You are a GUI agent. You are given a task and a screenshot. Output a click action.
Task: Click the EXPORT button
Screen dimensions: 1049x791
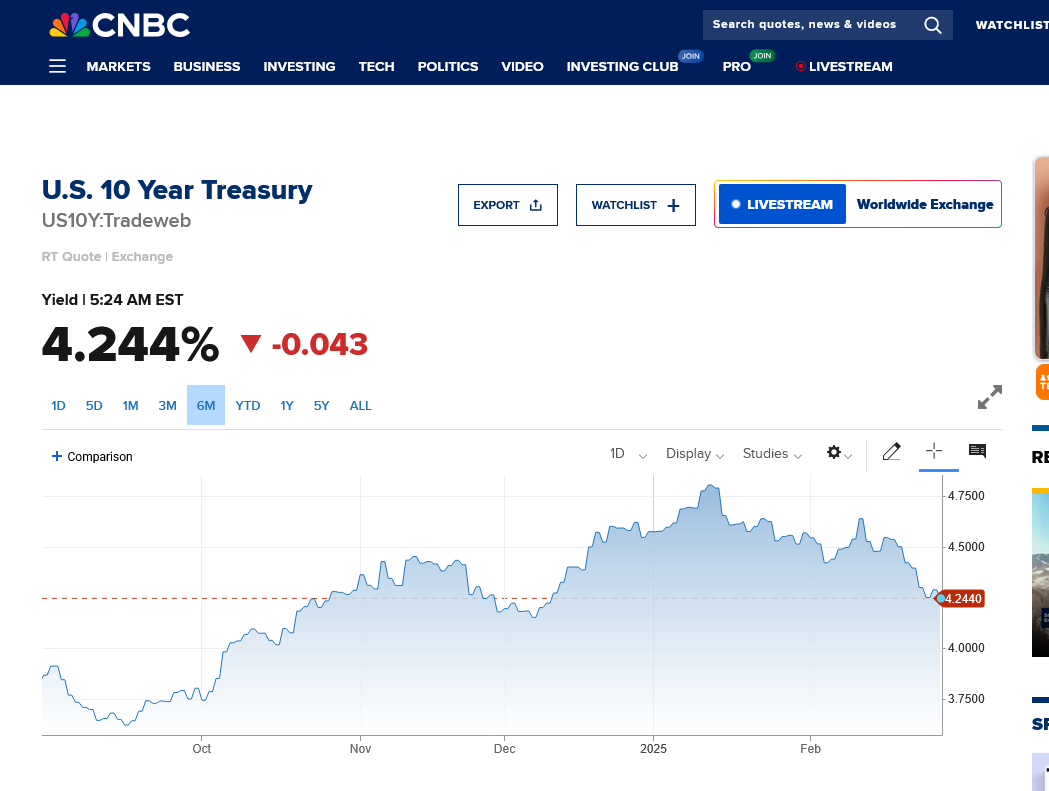click(508, 205)
